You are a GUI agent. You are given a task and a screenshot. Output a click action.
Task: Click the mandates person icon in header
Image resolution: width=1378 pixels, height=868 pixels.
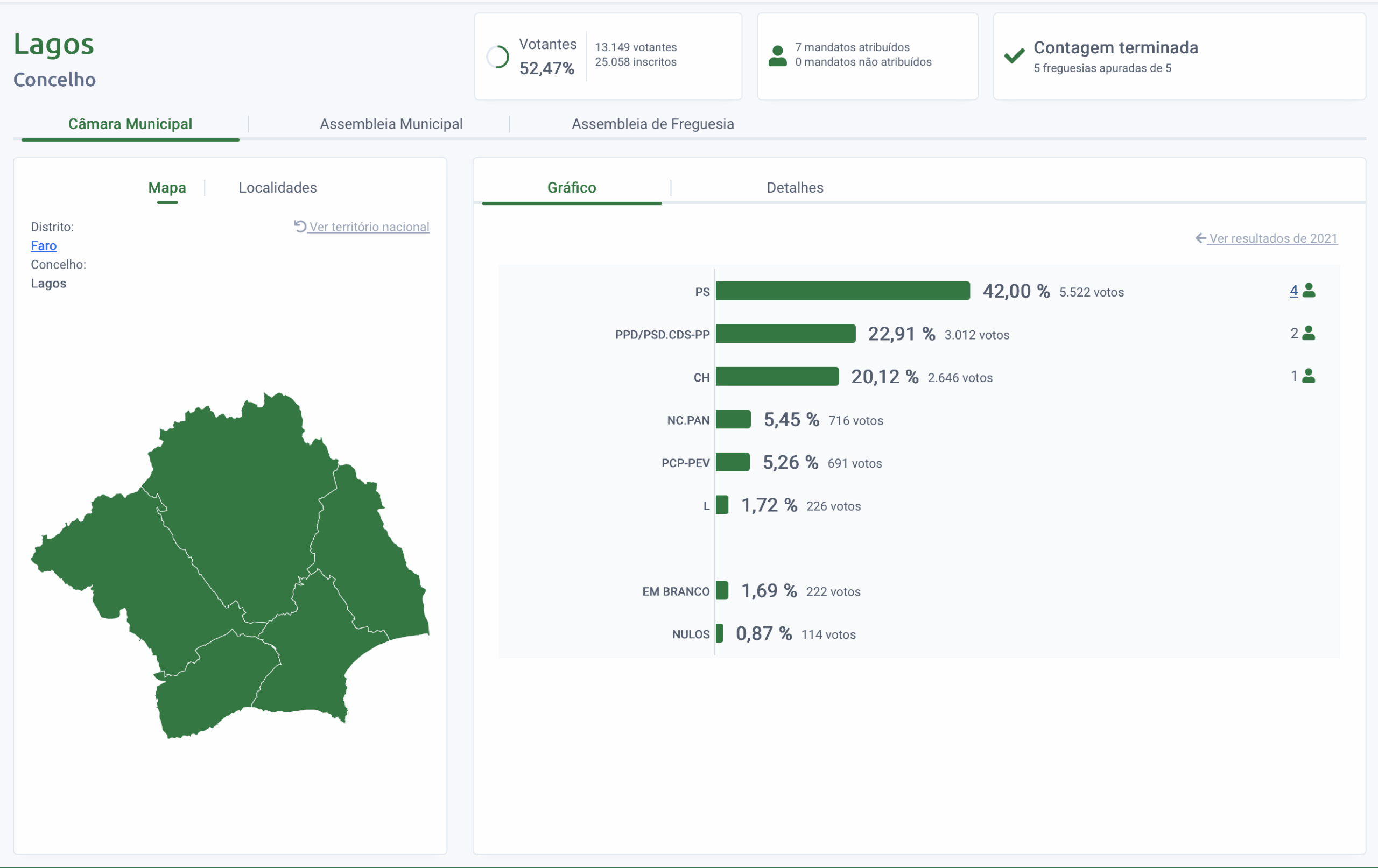click(777, 56)
